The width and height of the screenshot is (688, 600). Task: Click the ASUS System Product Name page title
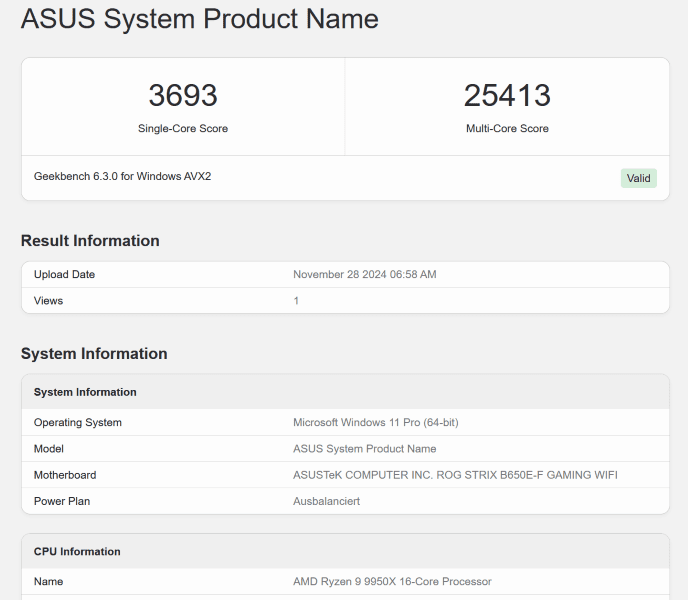200,19
